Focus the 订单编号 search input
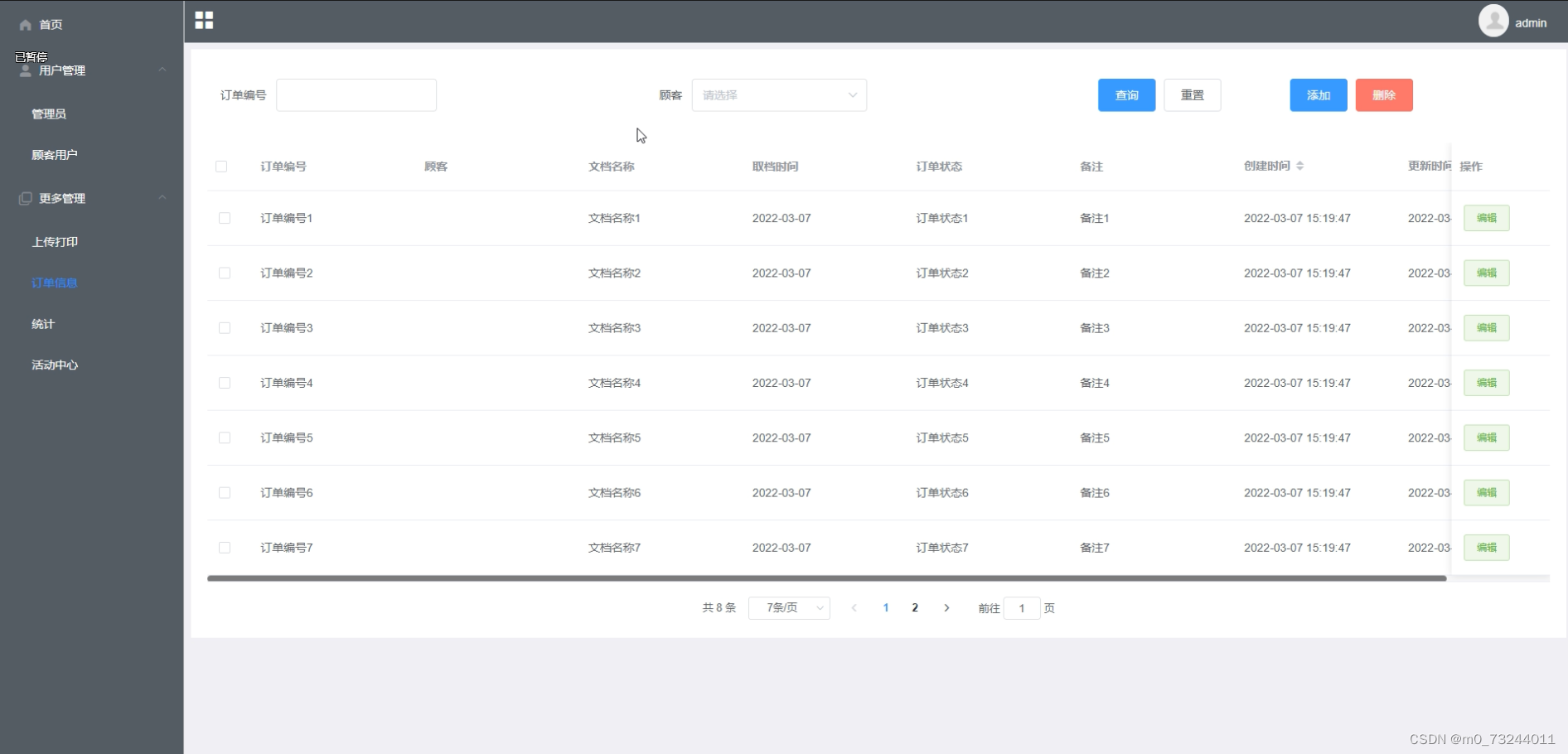 pyautogui.click(x=356, y=95)
